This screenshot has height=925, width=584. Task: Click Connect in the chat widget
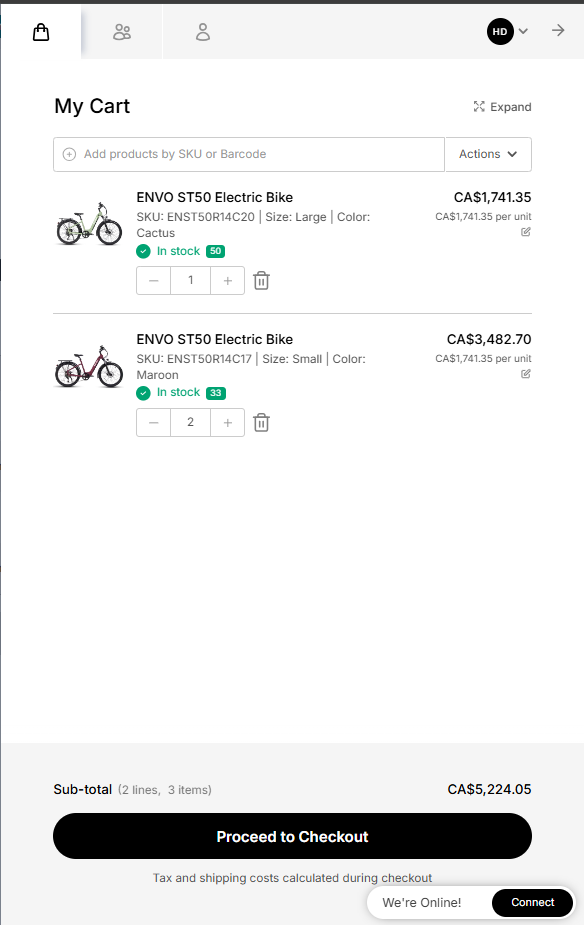click(x=532, y=902)
